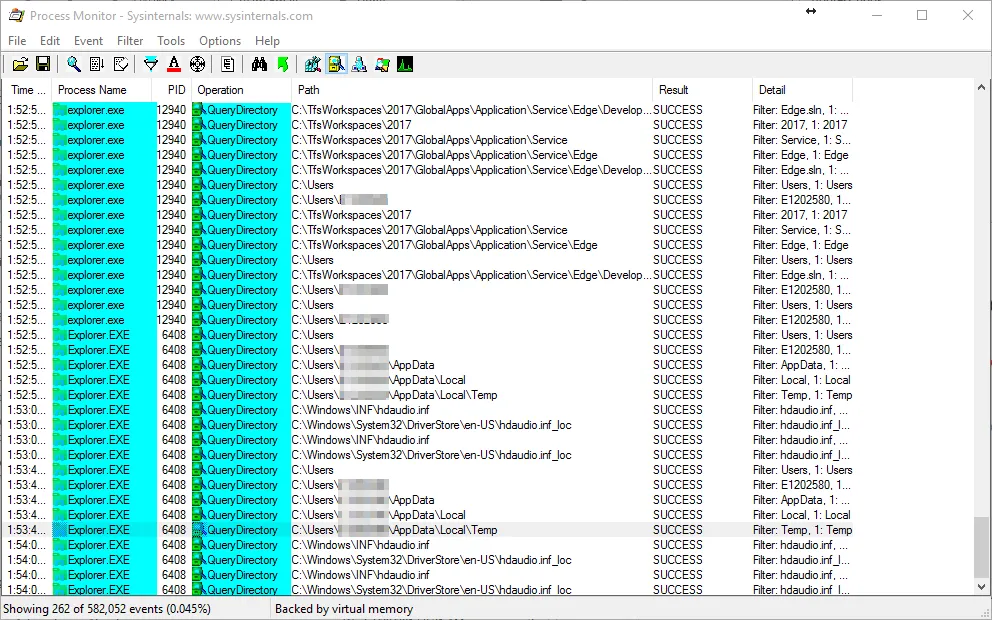The image size is (992, 620).
Task: Click the Detail column header
Action: click(802, 90)
